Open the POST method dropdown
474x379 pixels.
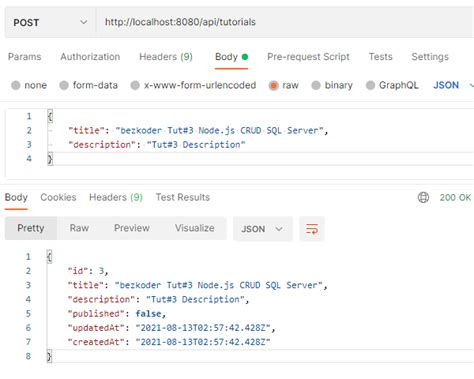click(x=50, y=22)
